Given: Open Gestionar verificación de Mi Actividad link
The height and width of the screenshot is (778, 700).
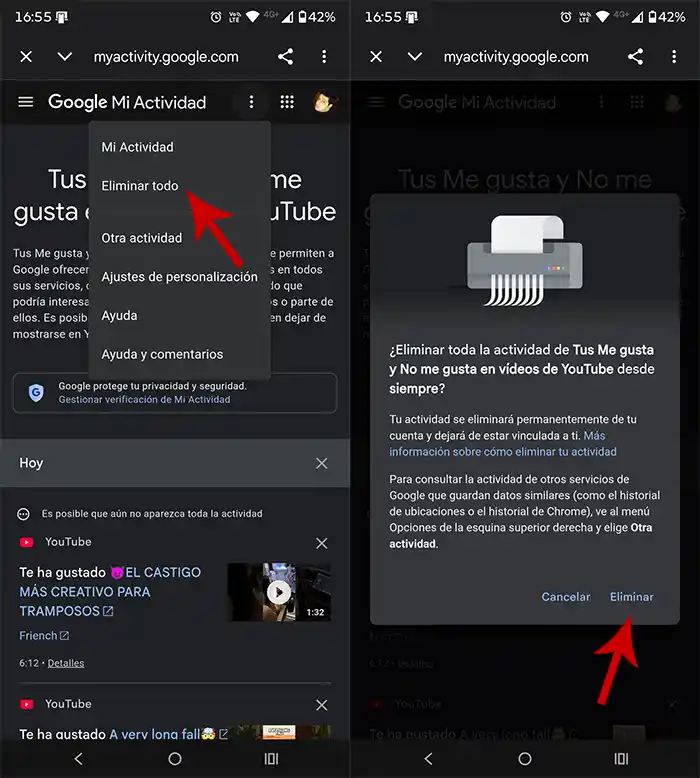Looking at the screenshot, I should (144, 399).
